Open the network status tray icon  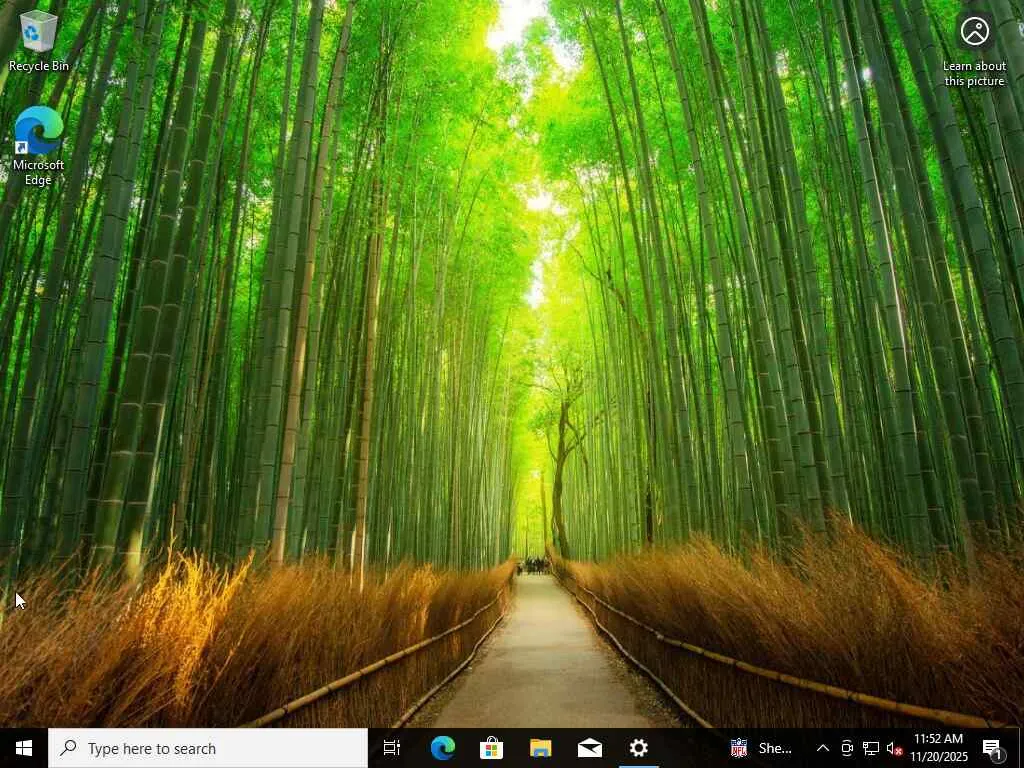tap(871, 748)
